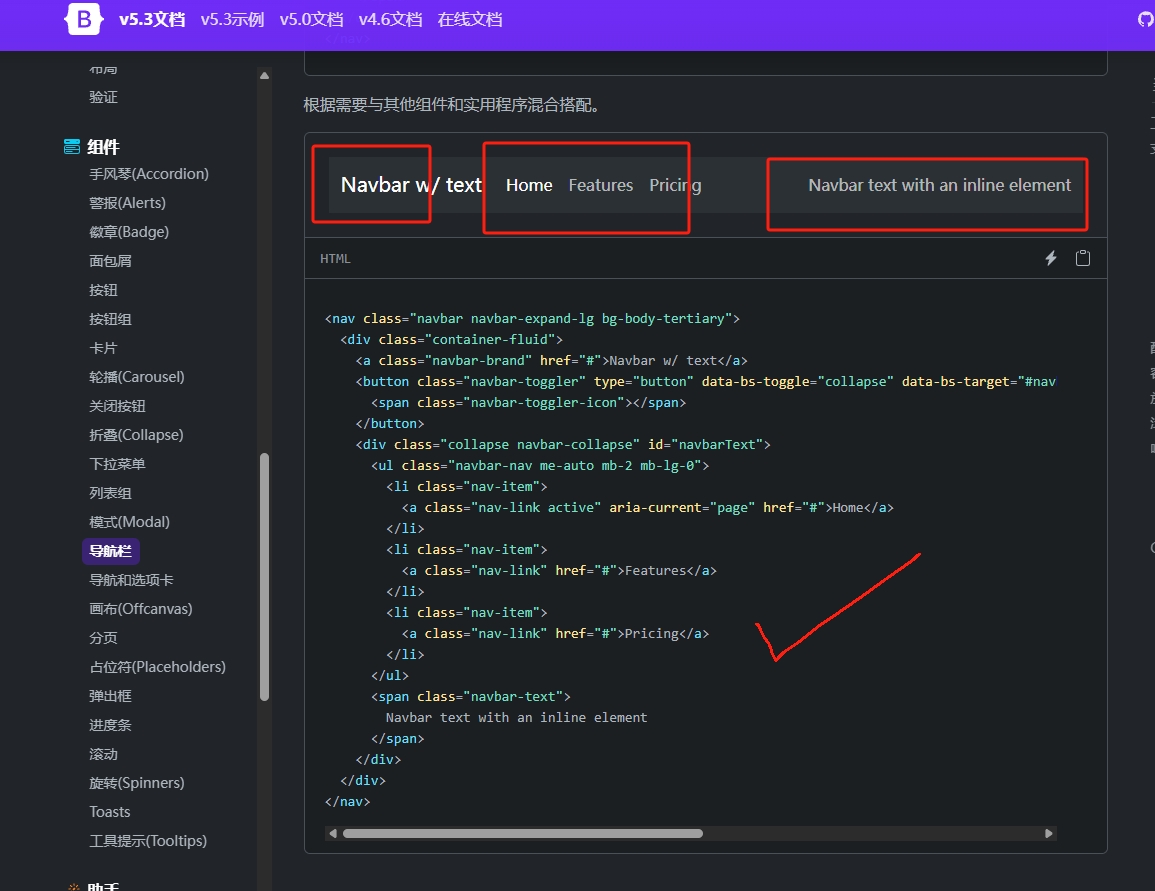
Task: Click the Bootstrap logo icon
Action: (x=85, y=19)
